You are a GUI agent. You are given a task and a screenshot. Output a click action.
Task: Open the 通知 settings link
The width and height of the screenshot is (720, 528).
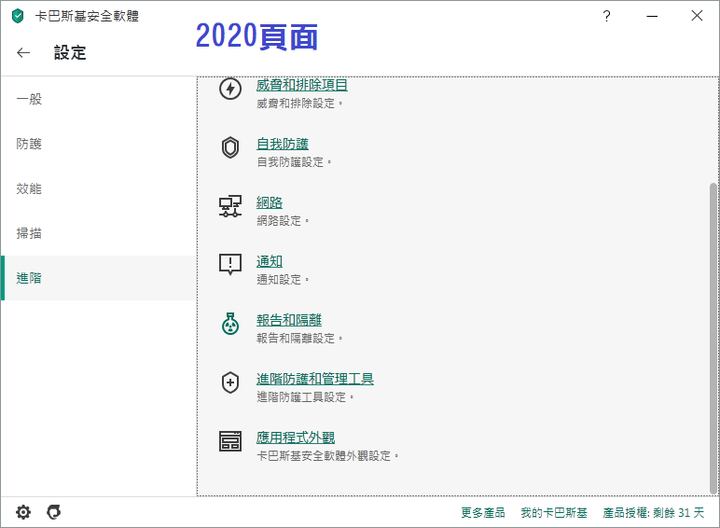pos(270,261)
